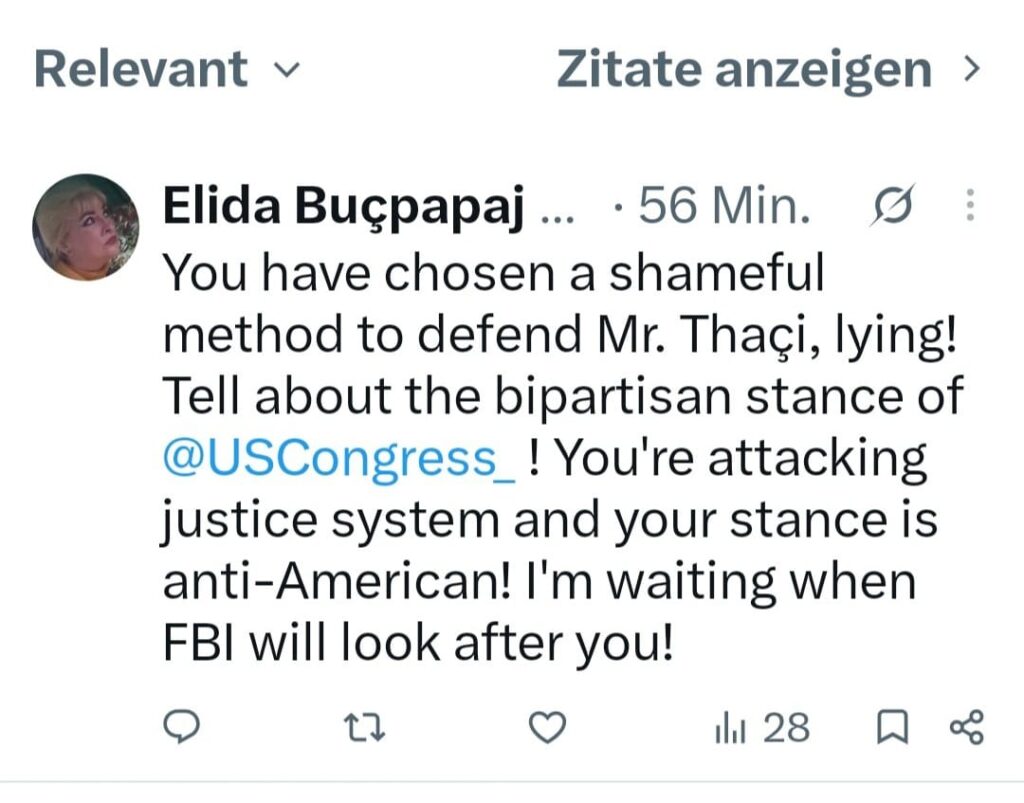Click the 'You have chosen a shameful' opening line
This screenshot has width=1024, height=803.
494,273
